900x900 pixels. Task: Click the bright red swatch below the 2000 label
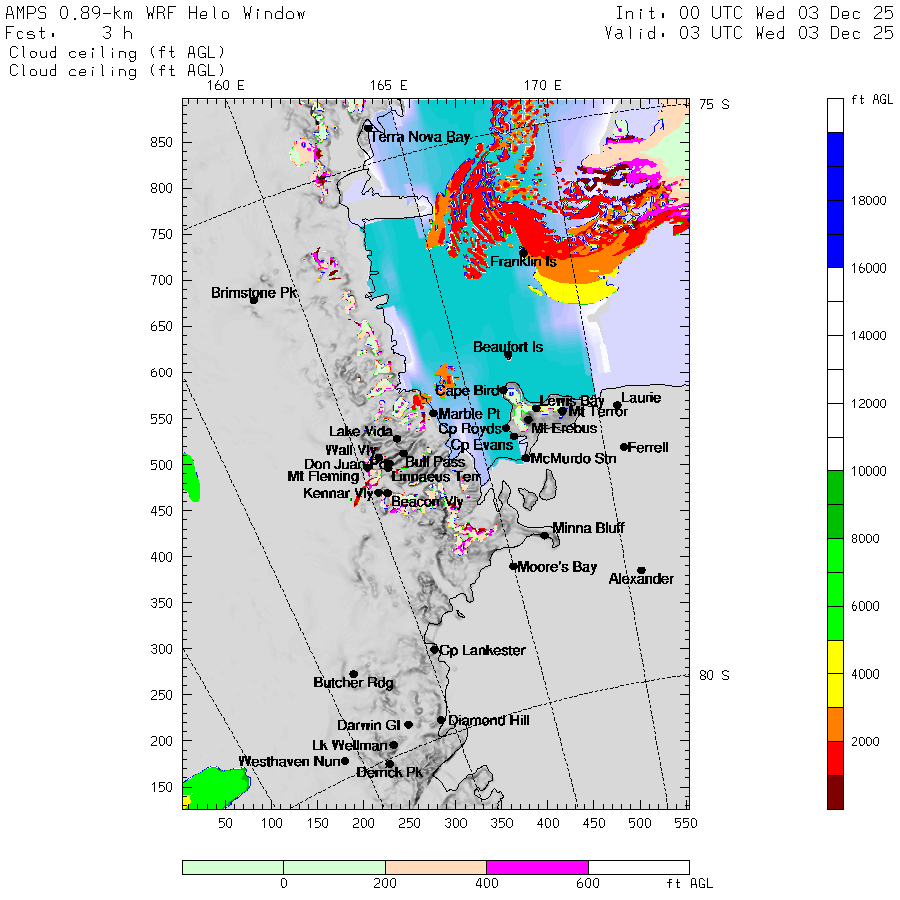coord(835,758)
